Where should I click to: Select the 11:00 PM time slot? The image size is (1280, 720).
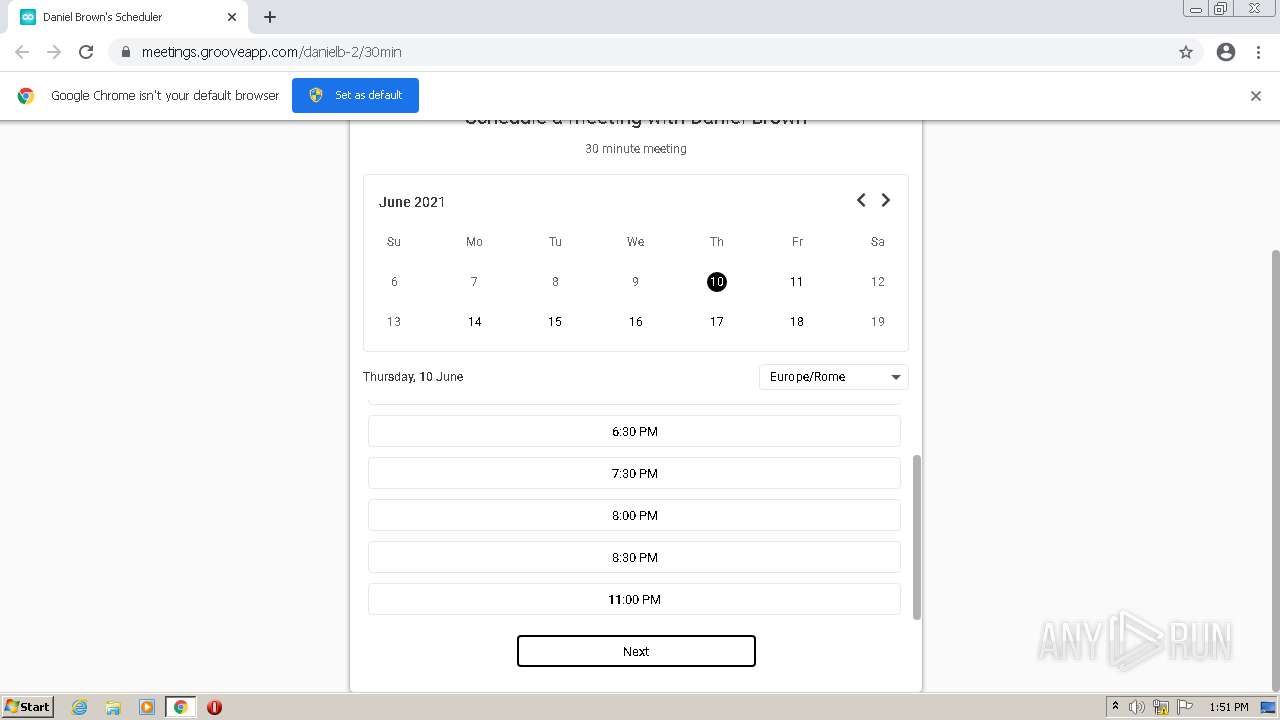click(634, 600)
